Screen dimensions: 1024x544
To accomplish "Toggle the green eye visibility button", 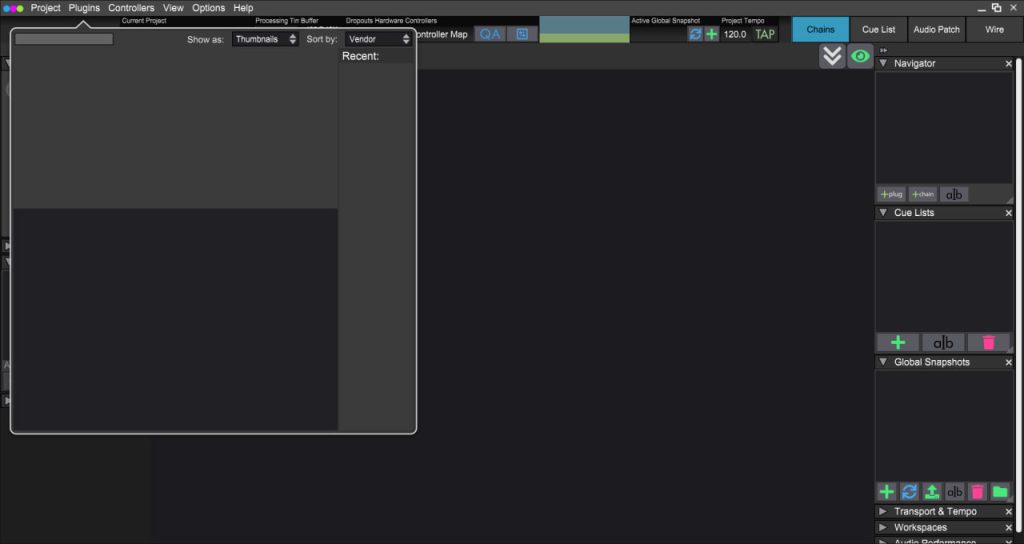I will pos(859,57).
